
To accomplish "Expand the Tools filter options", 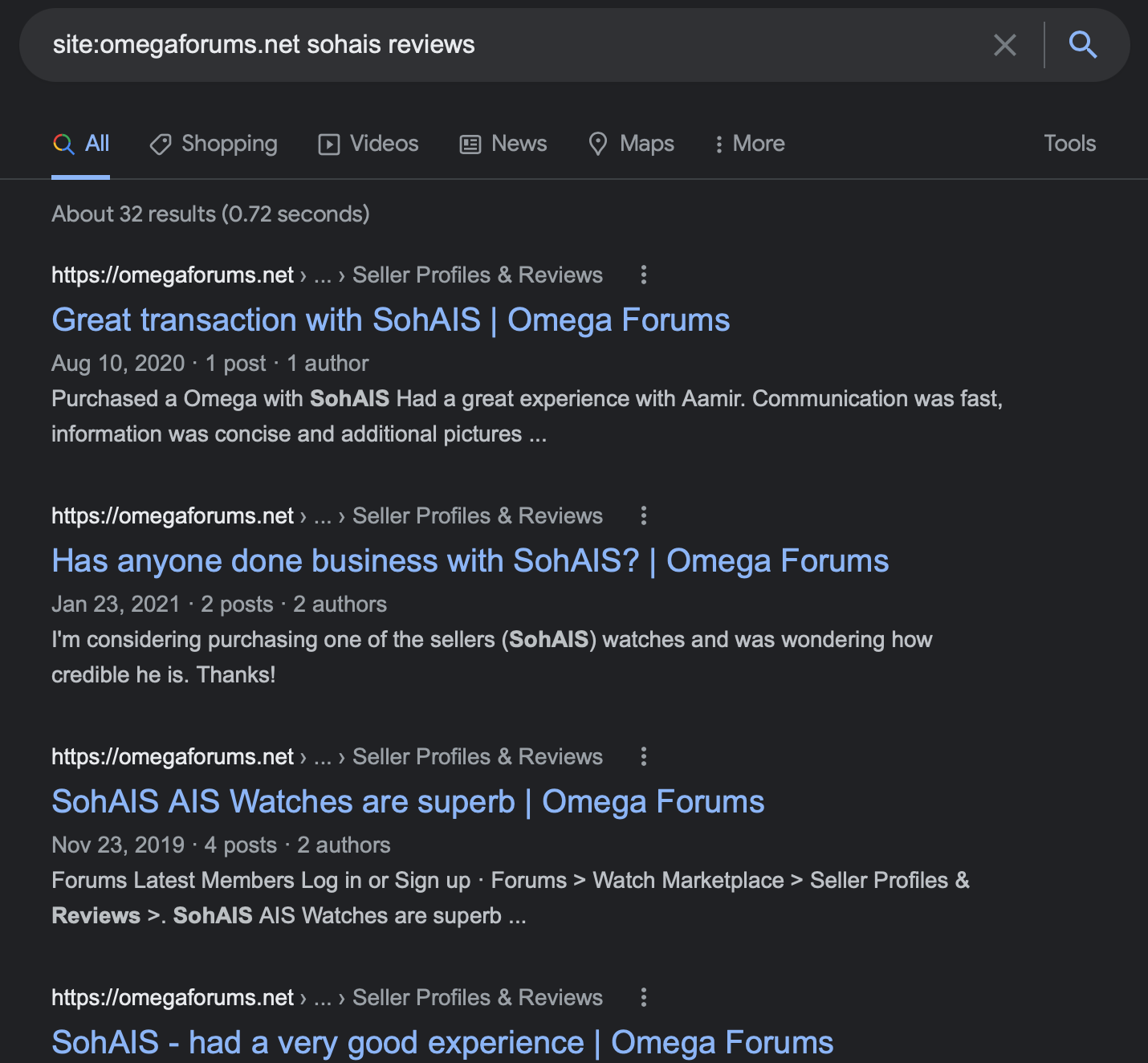I will 1069,144.
